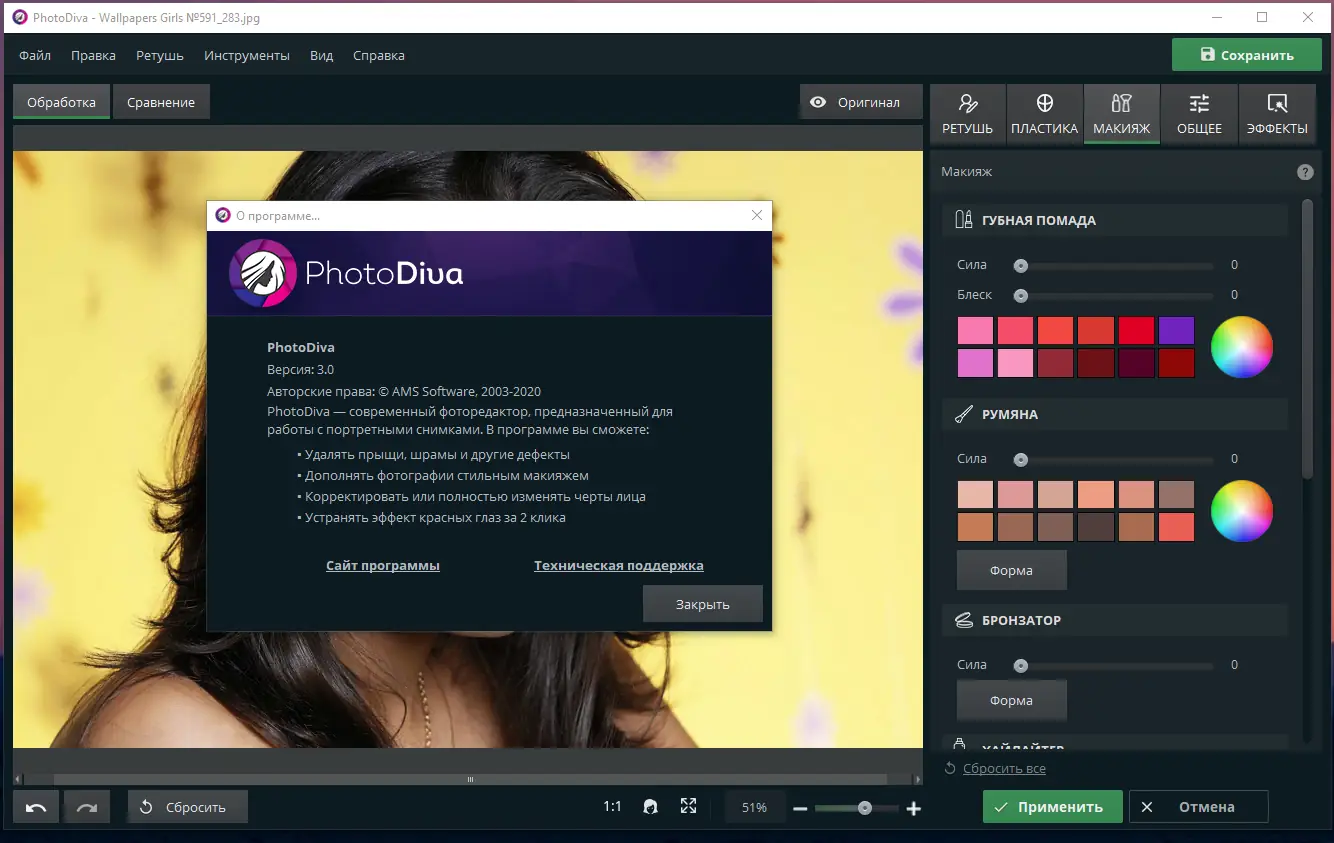Viewport: 1334px width, 843px height.
Task: Click the fit-to-screen expand icon
Action: pos(688,807)
